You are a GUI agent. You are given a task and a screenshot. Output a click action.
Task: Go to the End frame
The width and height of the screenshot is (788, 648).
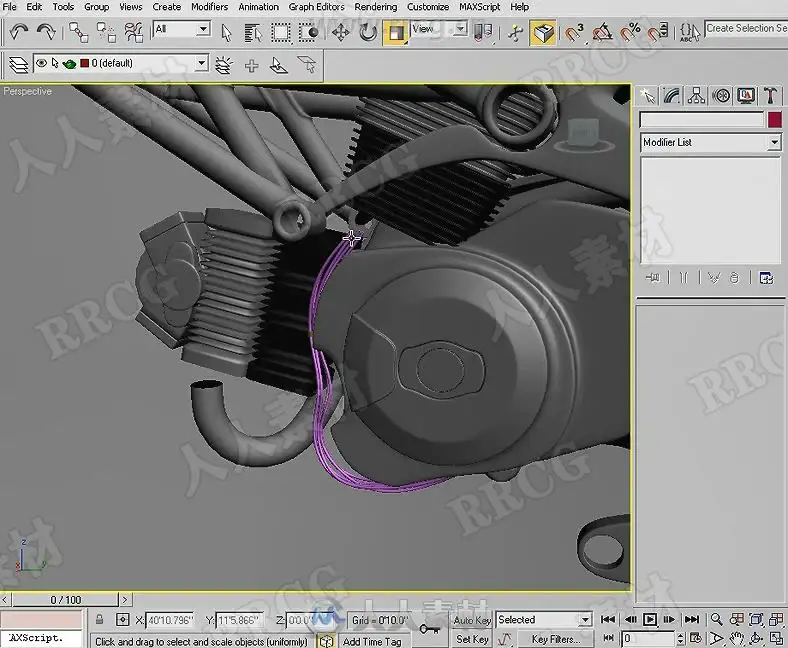692,619
